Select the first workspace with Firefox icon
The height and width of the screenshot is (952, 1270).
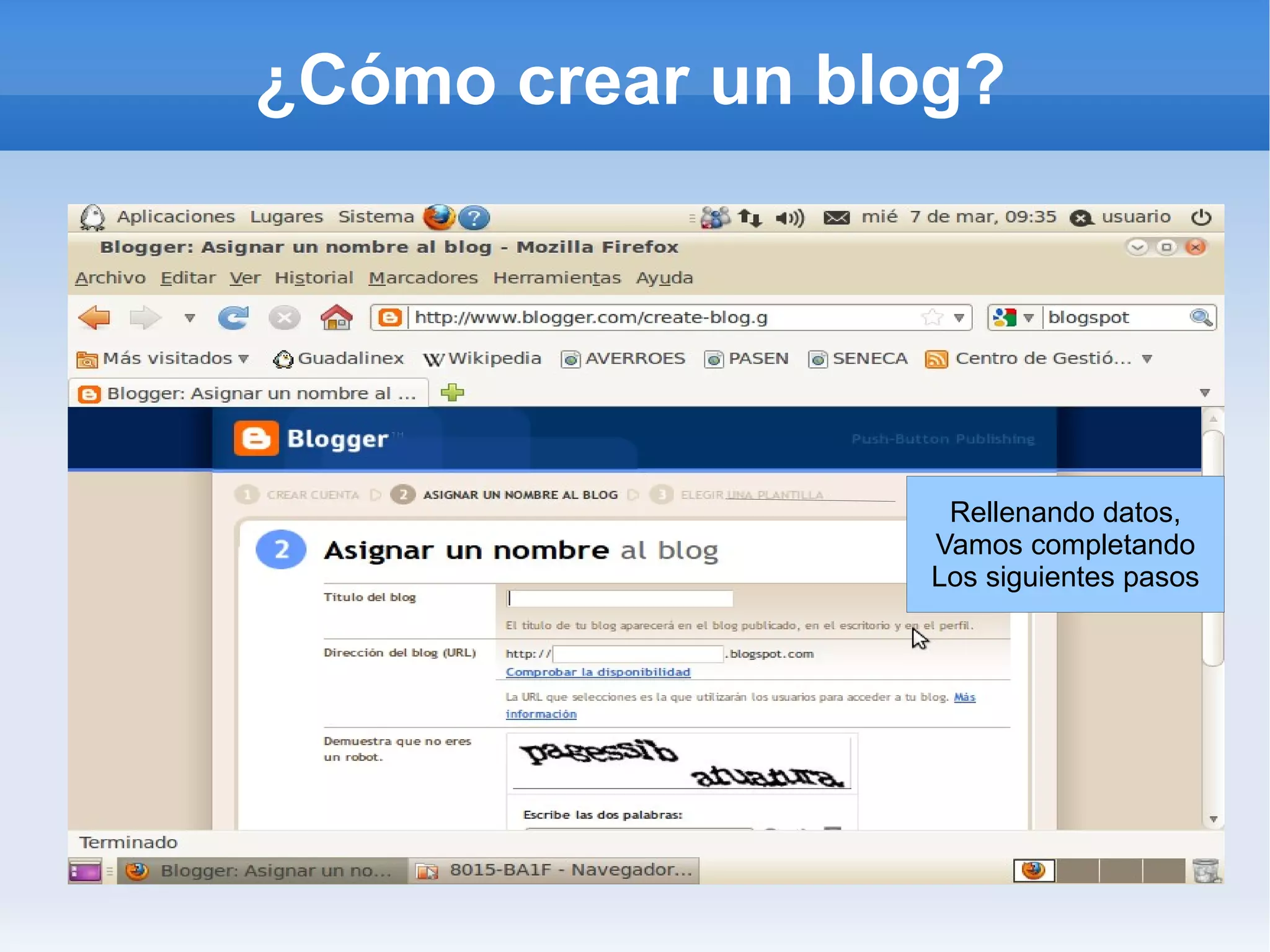pos(1034,871)
